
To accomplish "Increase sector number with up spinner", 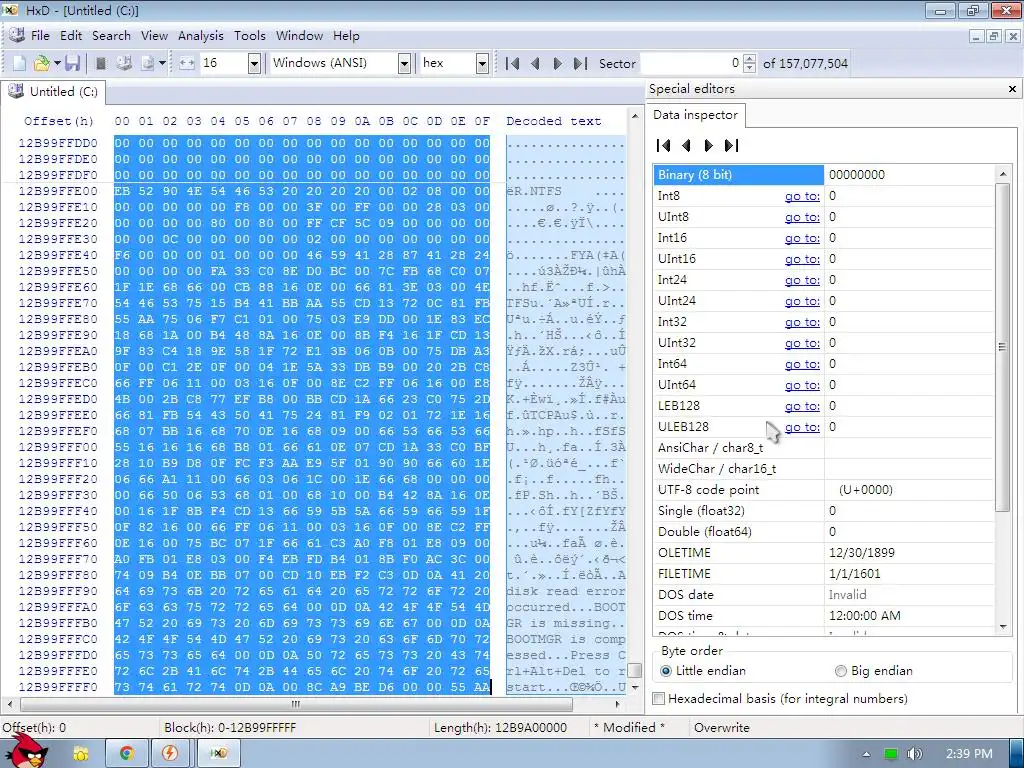I will 750,59.
